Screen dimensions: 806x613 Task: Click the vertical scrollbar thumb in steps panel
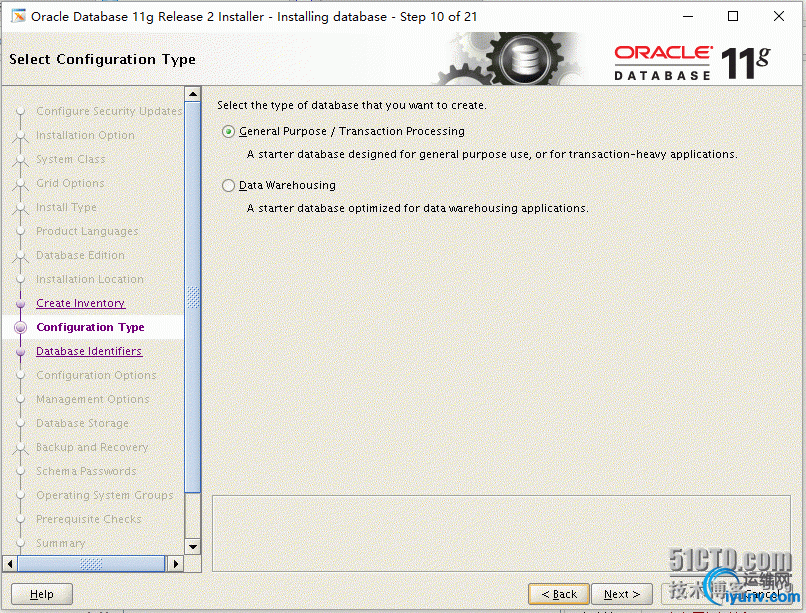(193, 297)
